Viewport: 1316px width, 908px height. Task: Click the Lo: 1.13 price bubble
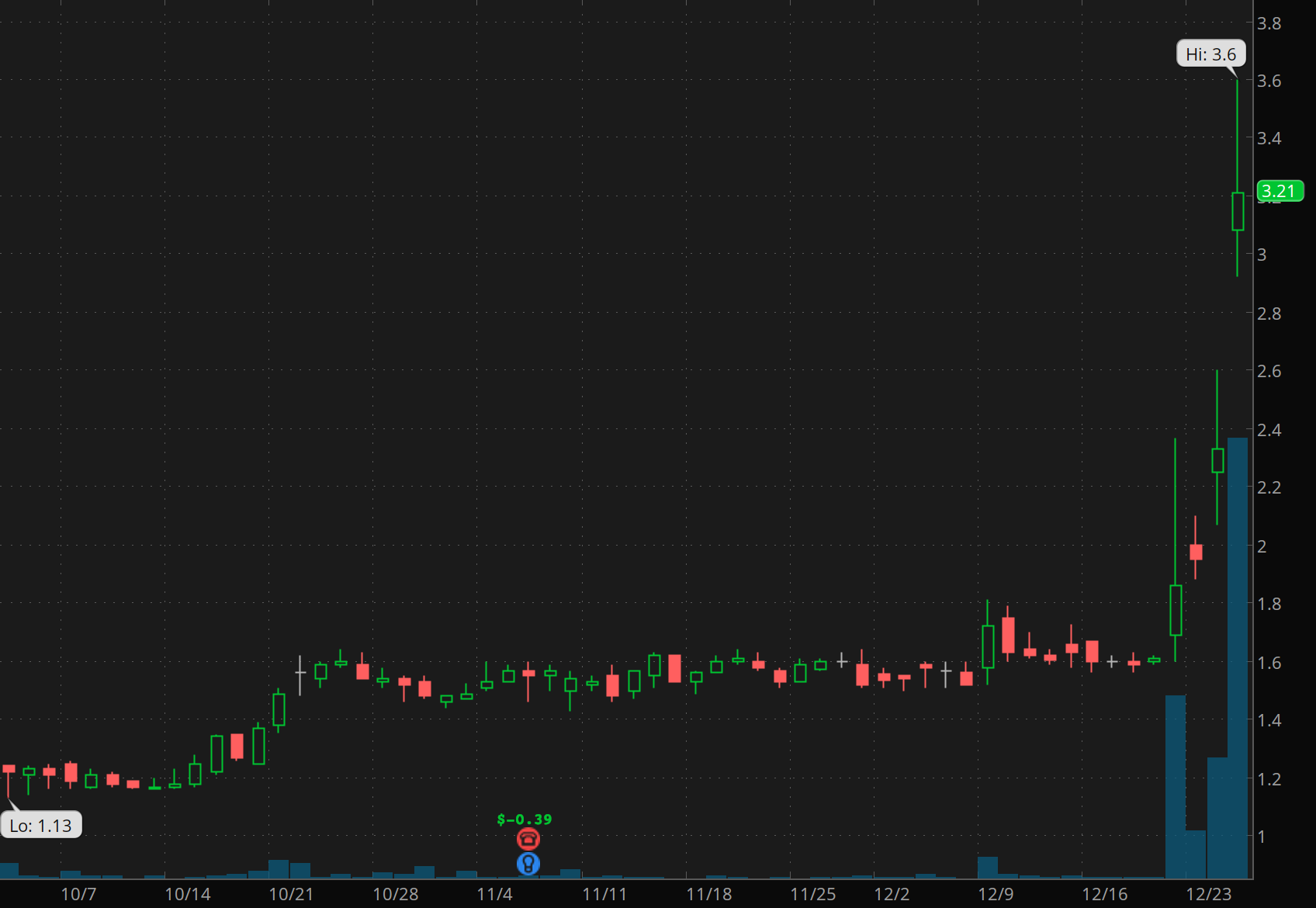41,825
